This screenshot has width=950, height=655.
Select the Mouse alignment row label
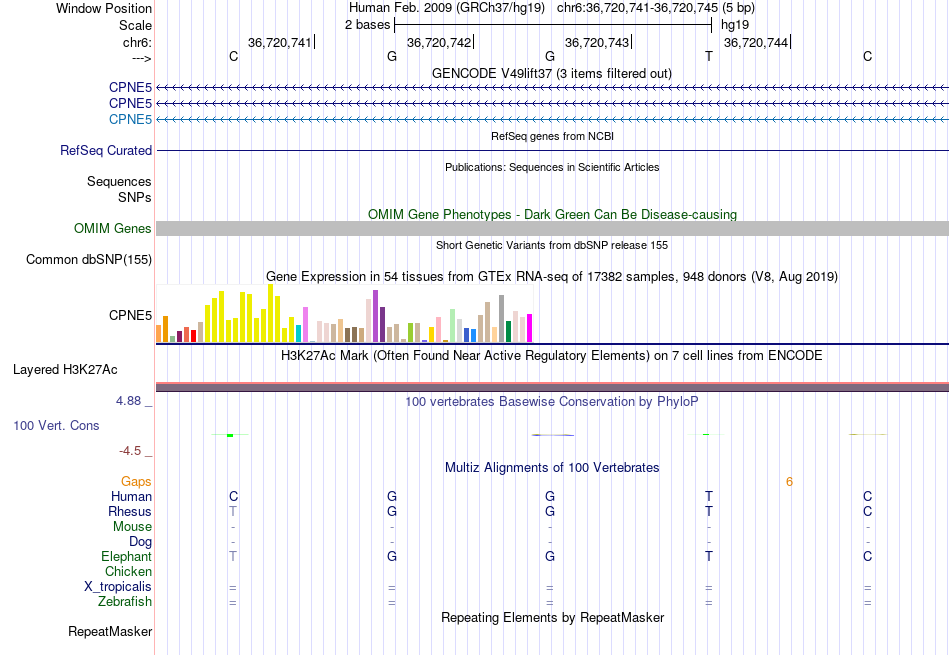point(132,527)
